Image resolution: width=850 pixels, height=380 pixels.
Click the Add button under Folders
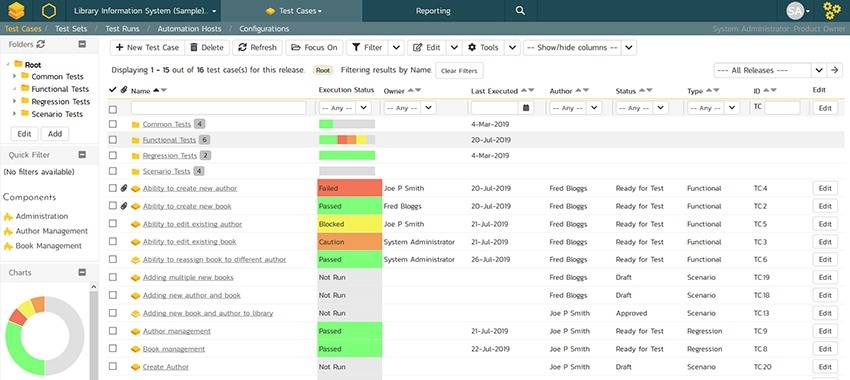point(55,133)
